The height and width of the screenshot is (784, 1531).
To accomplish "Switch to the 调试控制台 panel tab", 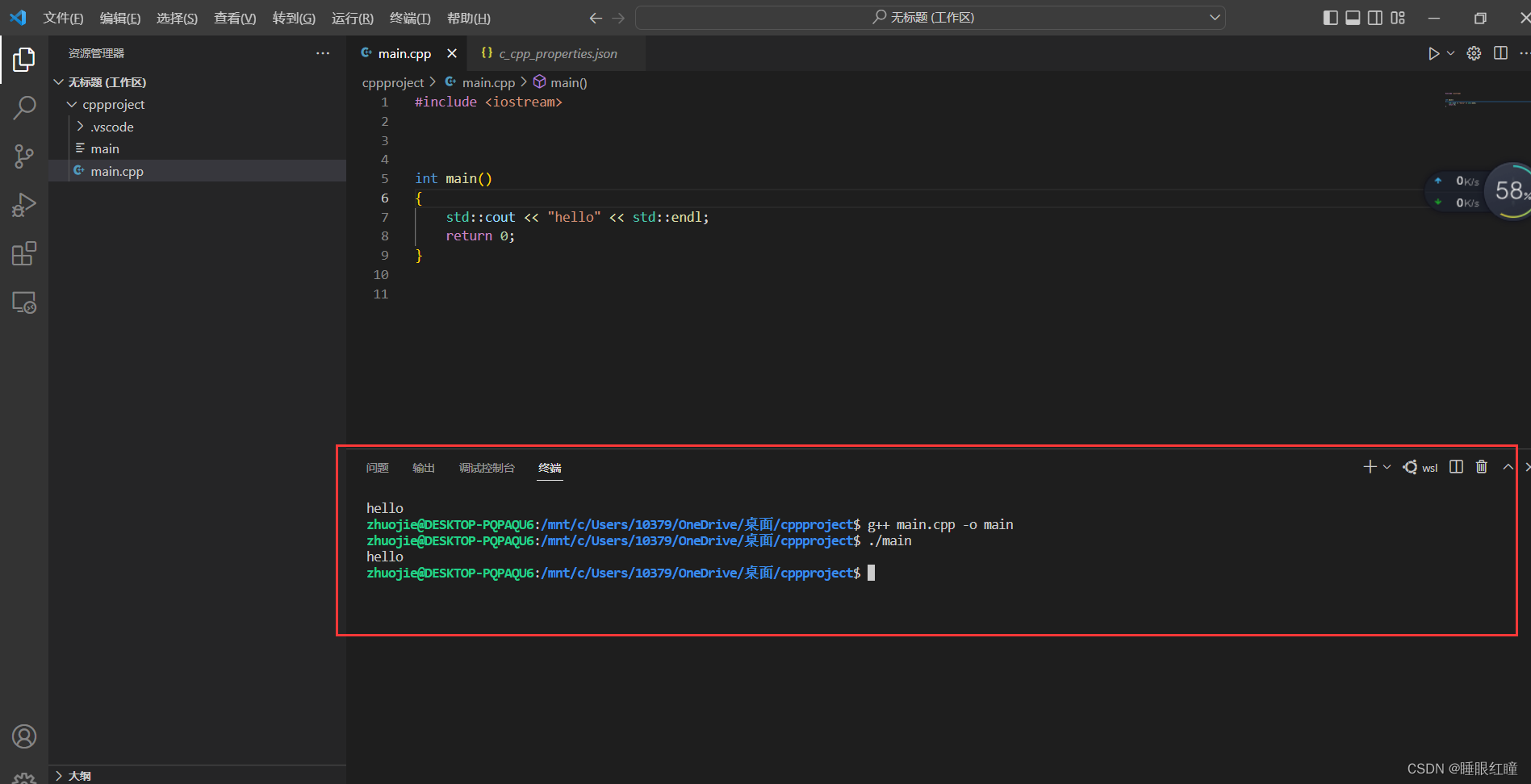I will pos(487,468).
